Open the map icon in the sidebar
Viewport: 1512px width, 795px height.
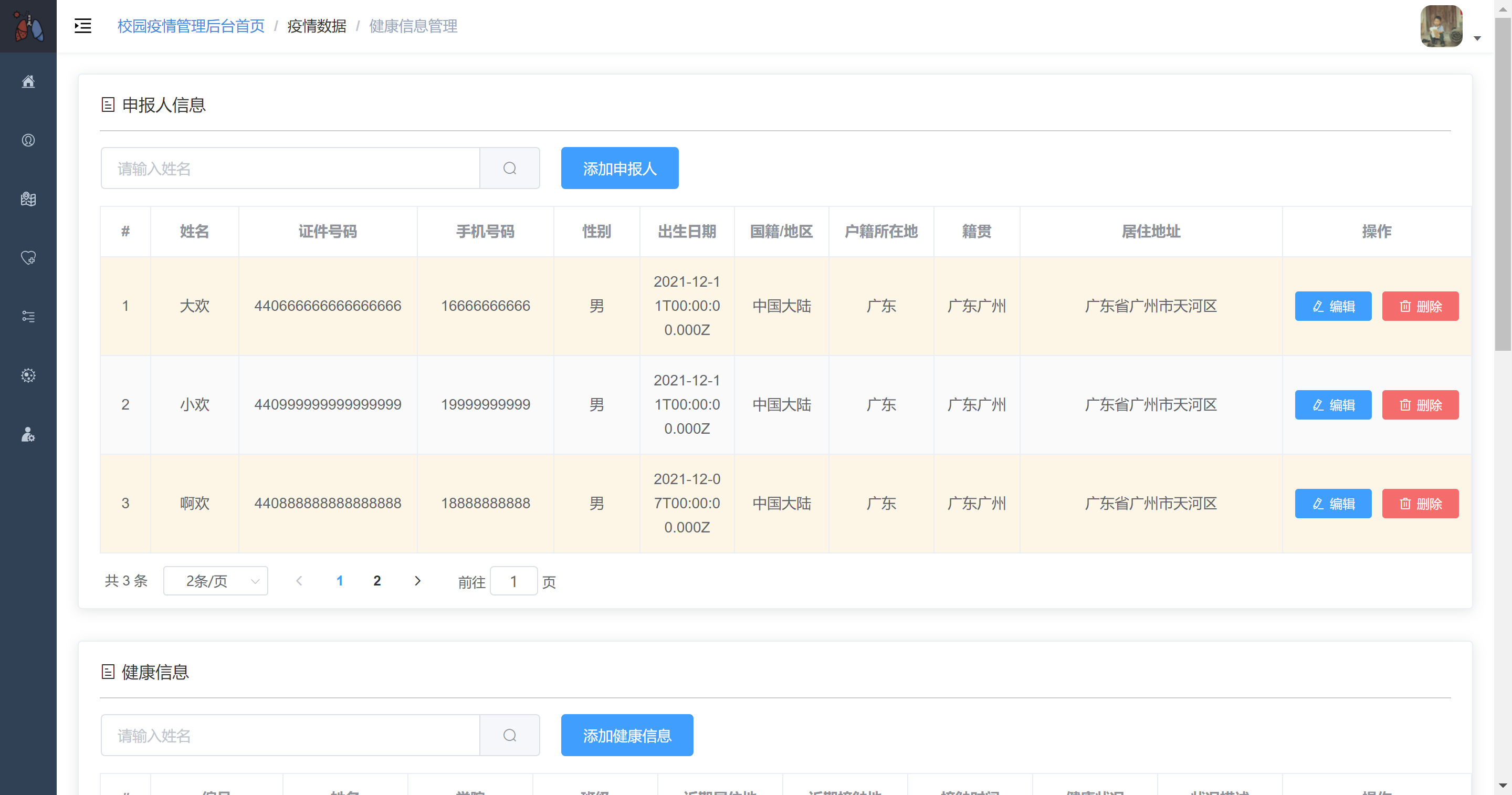28,199
